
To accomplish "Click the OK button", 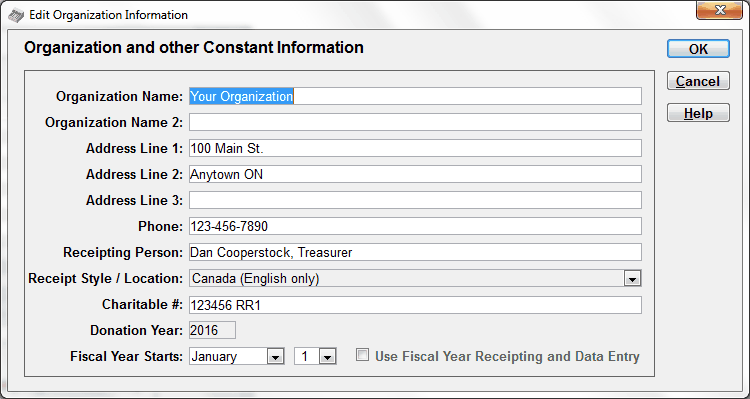I will (698, 49).
